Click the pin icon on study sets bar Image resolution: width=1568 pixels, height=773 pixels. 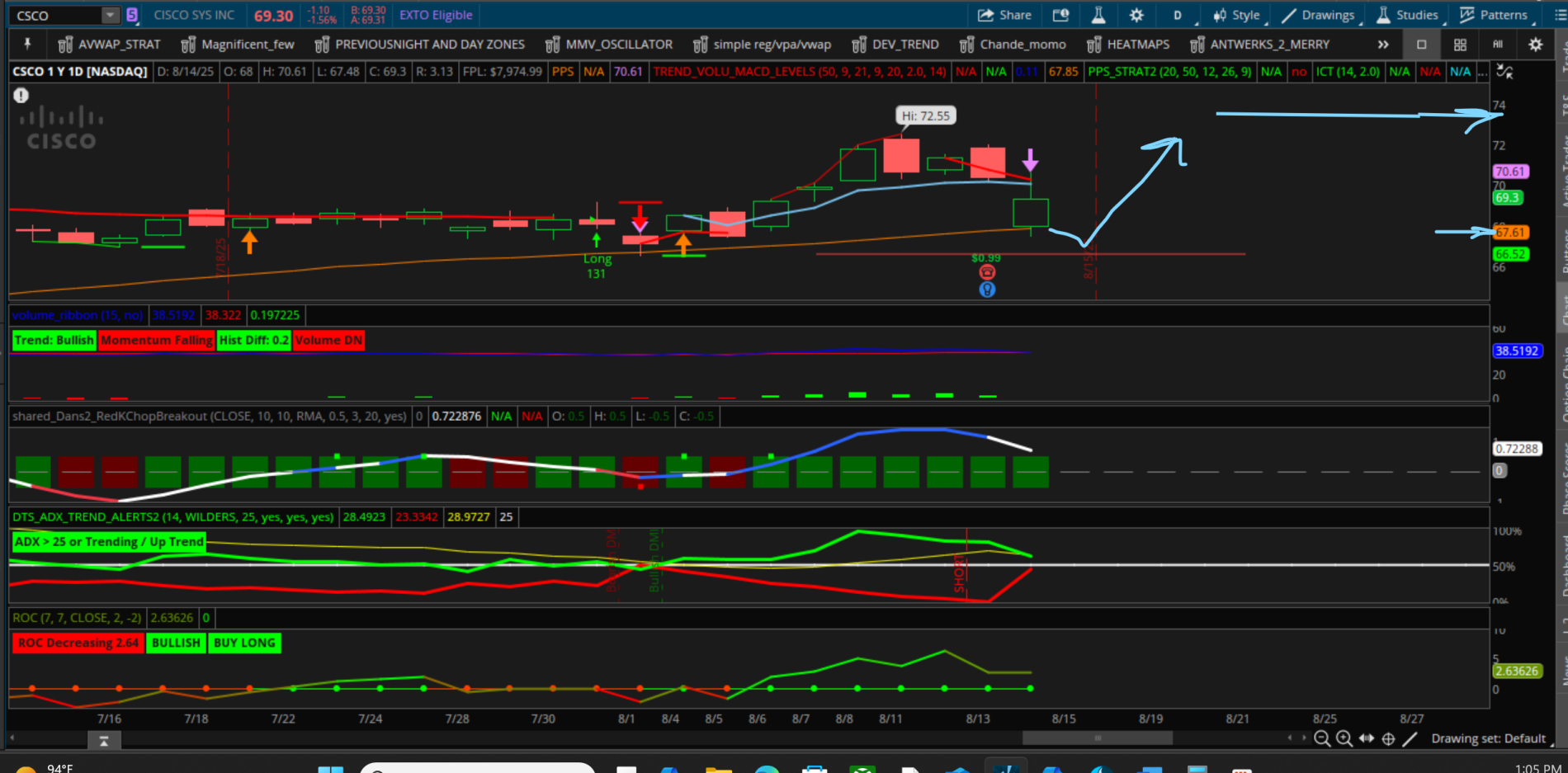(27, 44)
